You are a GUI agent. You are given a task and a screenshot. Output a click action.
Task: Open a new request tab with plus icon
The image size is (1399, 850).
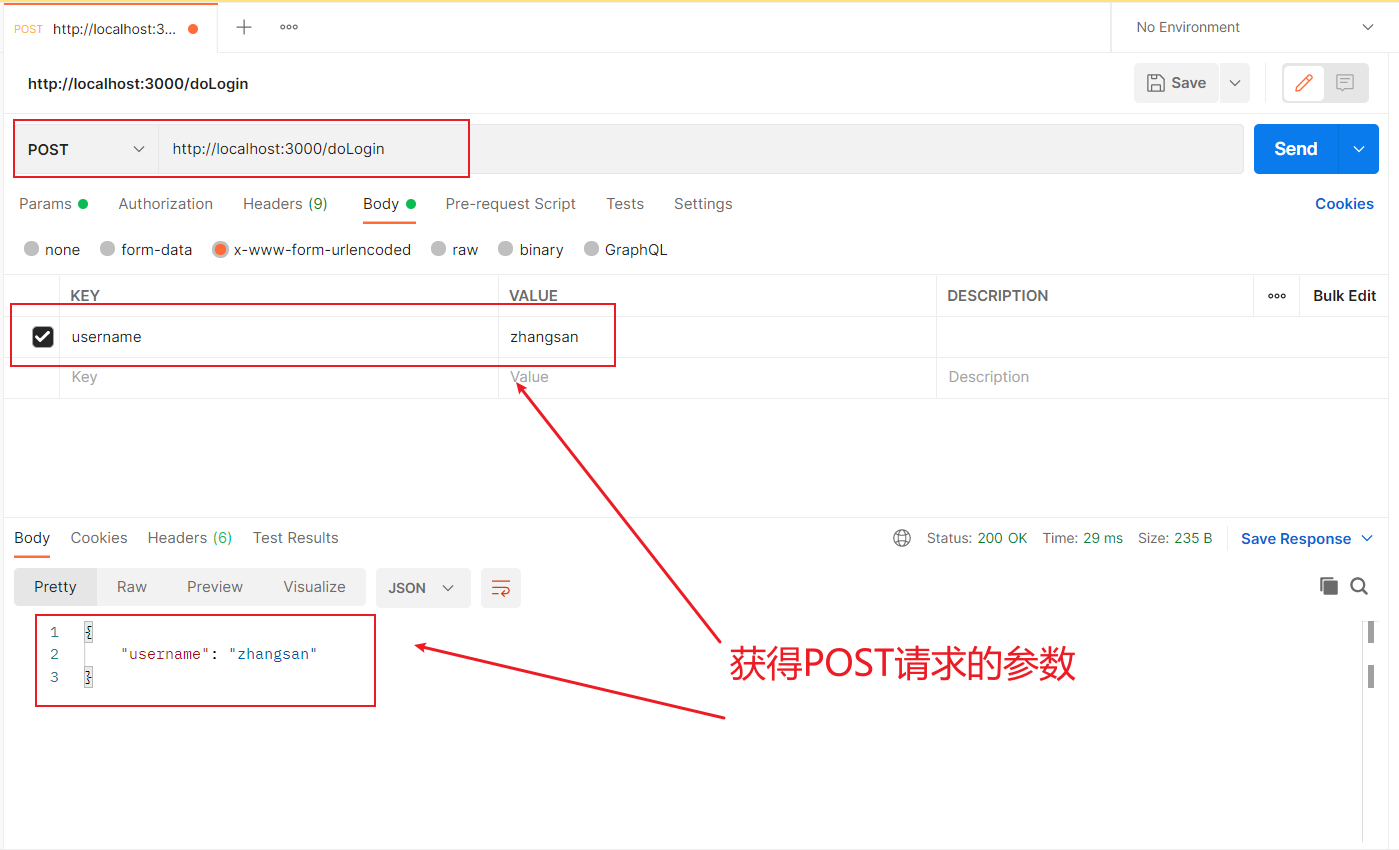(x=244, y=27)
